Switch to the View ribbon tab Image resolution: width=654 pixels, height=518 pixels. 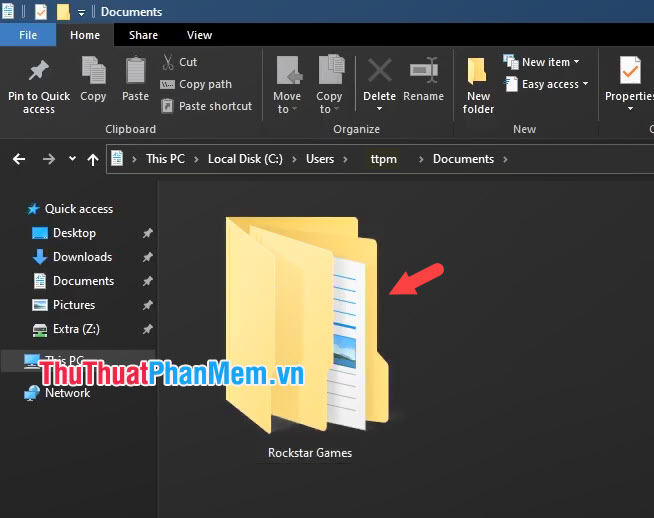coord(199,35)
